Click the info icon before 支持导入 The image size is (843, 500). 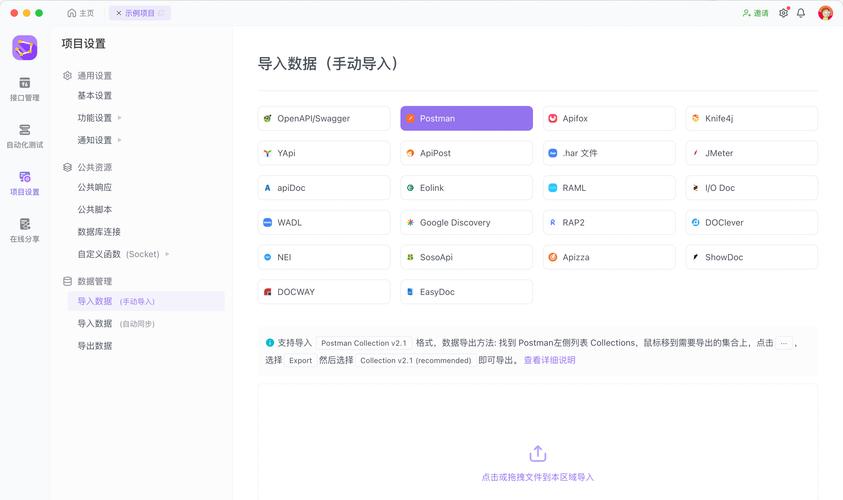[270, 342]
